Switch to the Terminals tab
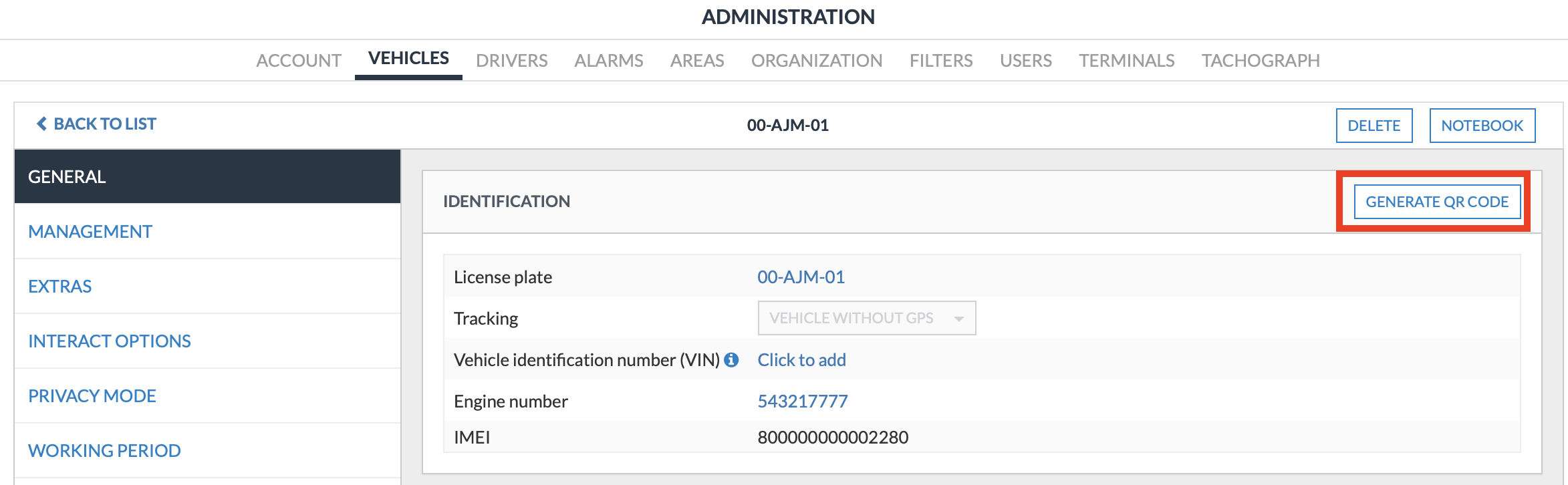 [x=1127, y=61]
